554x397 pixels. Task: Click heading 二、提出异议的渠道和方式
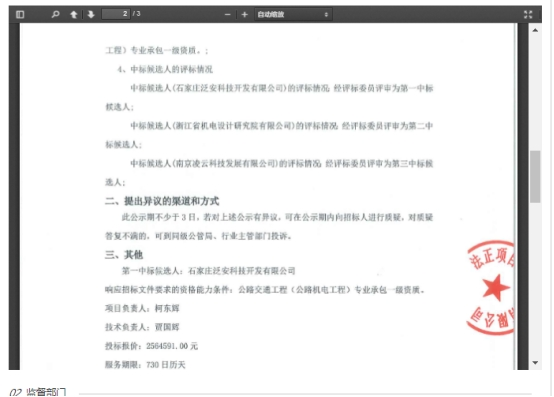click(162, 201)
